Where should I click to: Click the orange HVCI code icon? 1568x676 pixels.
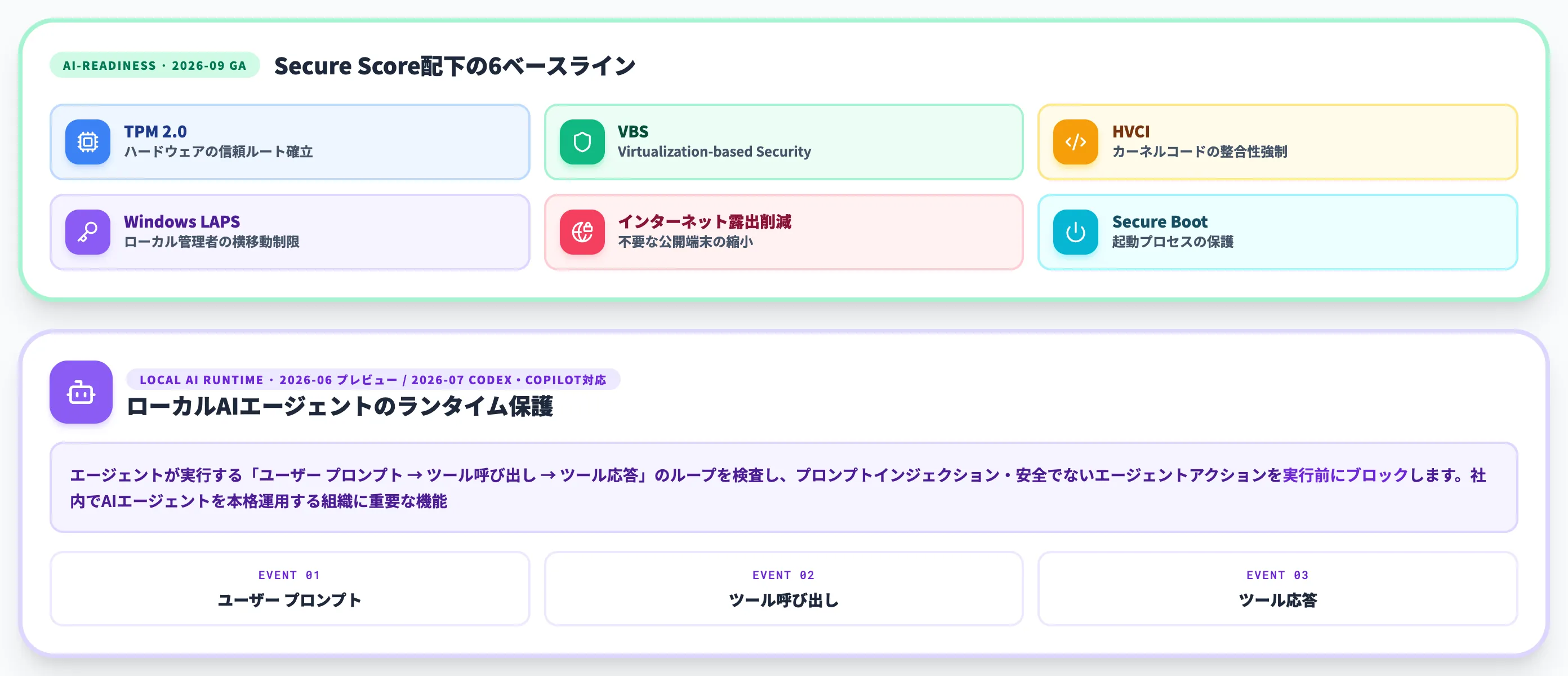[x=1076, y=142]
